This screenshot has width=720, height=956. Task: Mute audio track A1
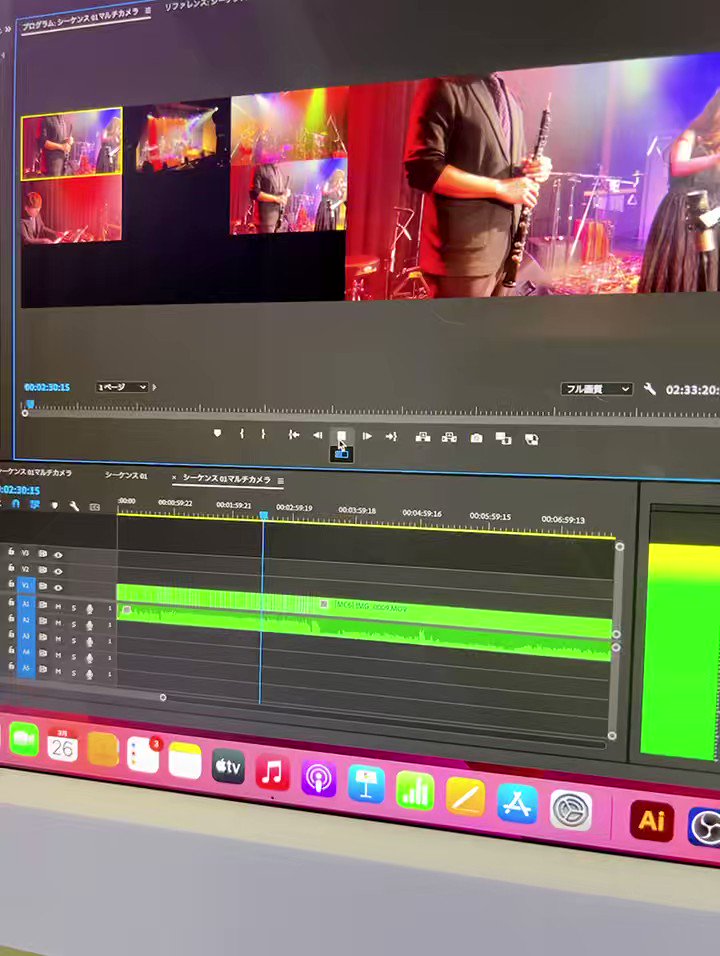(x=59, y=607)
